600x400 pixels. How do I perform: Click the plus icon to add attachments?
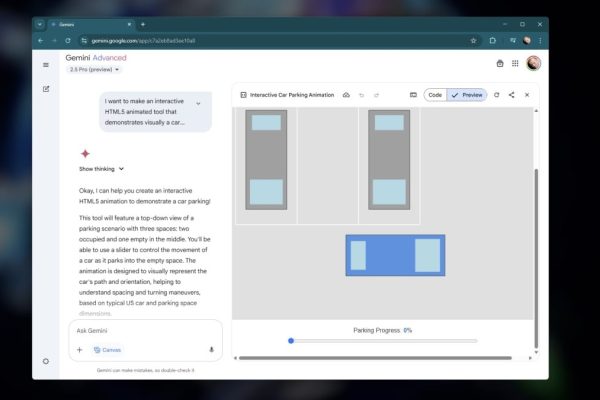click(80, 349)
